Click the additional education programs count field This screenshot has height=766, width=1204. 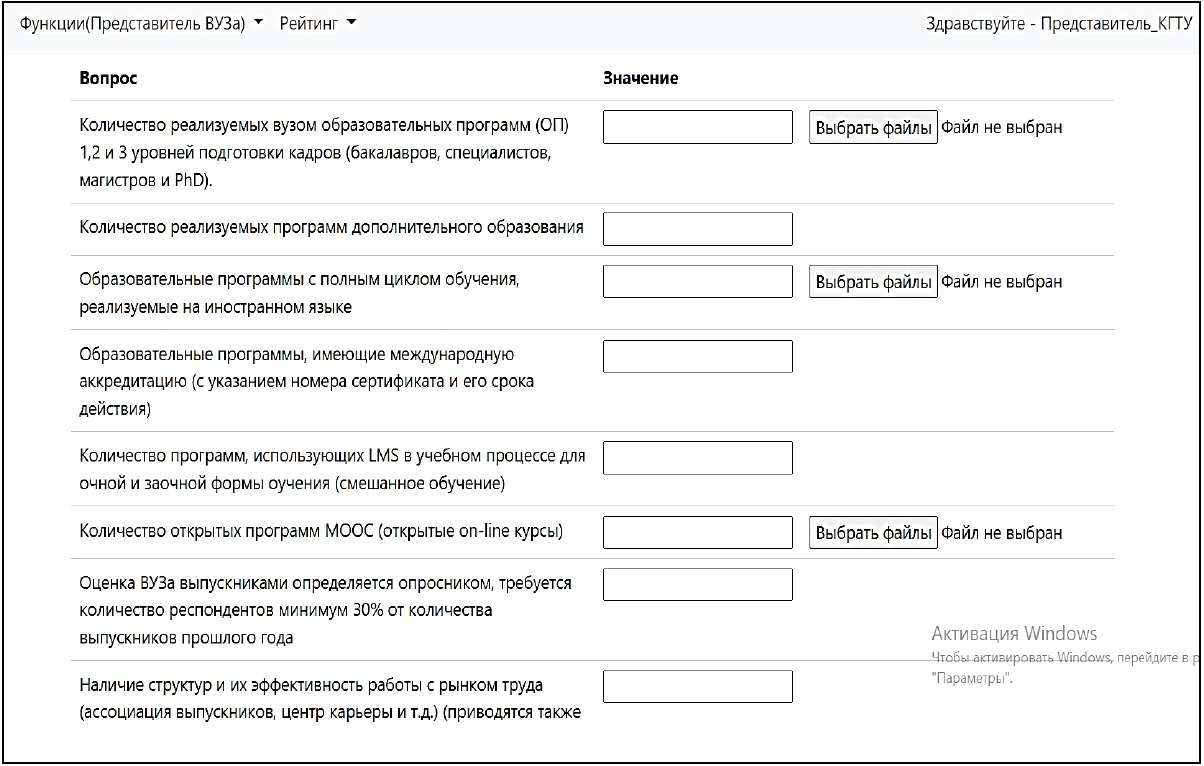698,229
